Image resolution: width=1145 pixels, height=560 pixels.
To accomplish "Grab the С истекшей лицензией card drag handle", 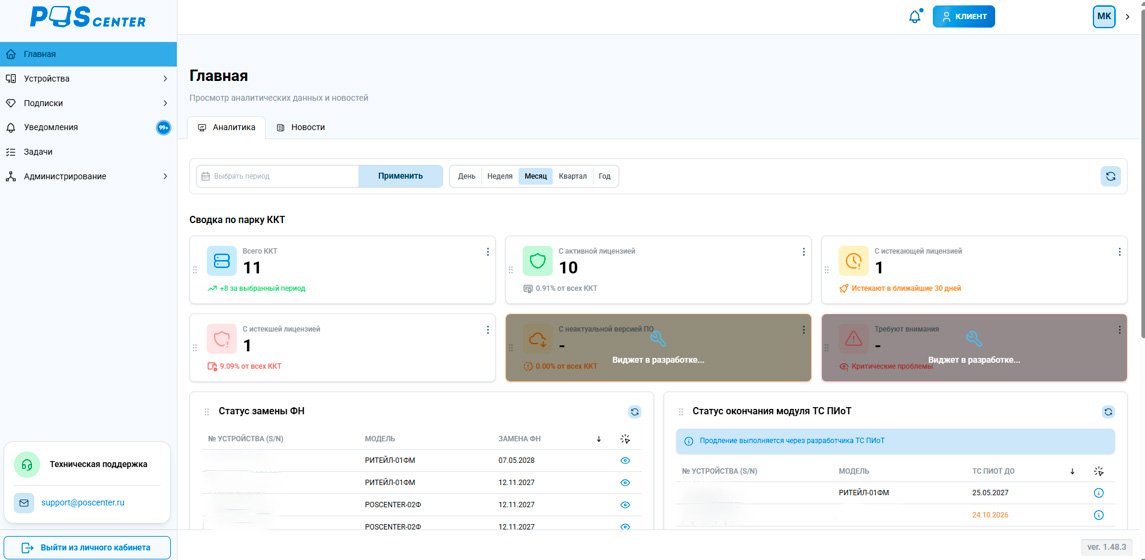I will coord(195,348).
